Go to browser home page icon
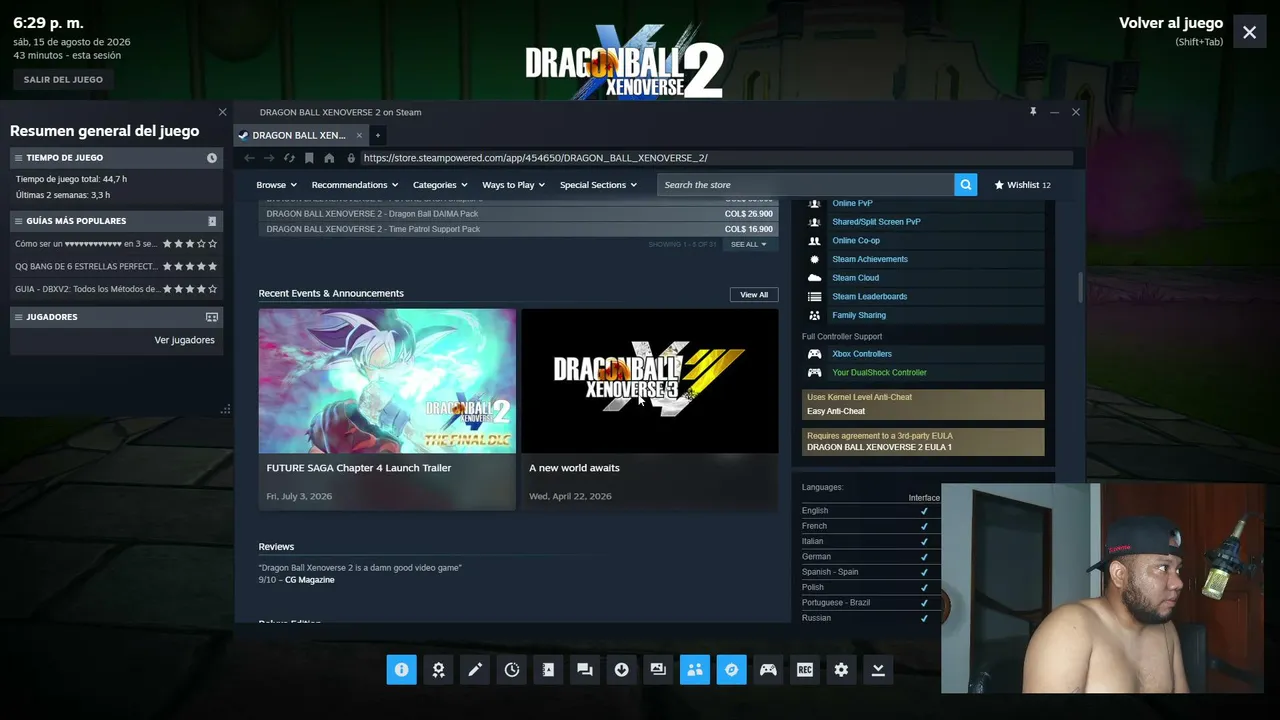The image size is (1280, 720). (x=329, y=158)
